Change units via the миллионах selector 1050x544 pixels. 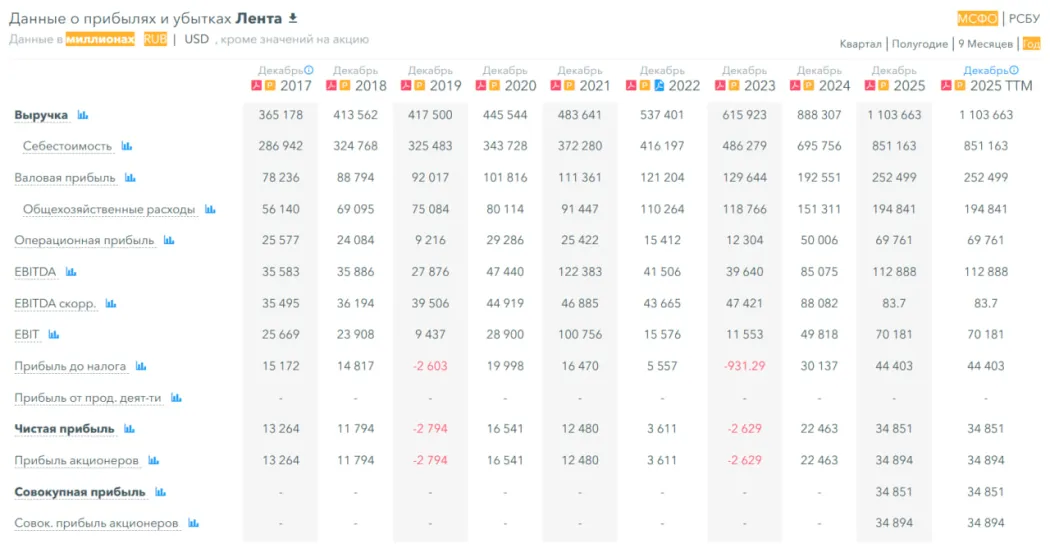(x=100, y=39)
